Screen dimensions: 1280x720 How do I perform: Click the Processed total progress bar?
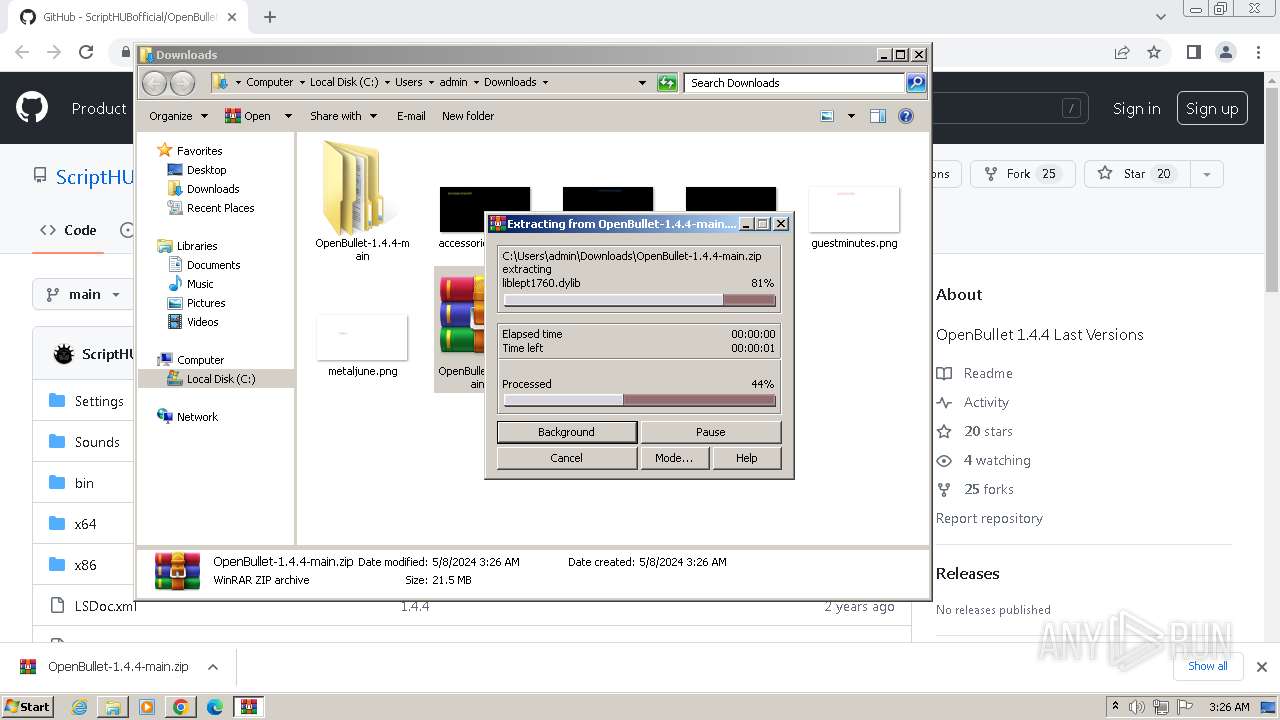point(639,400)
